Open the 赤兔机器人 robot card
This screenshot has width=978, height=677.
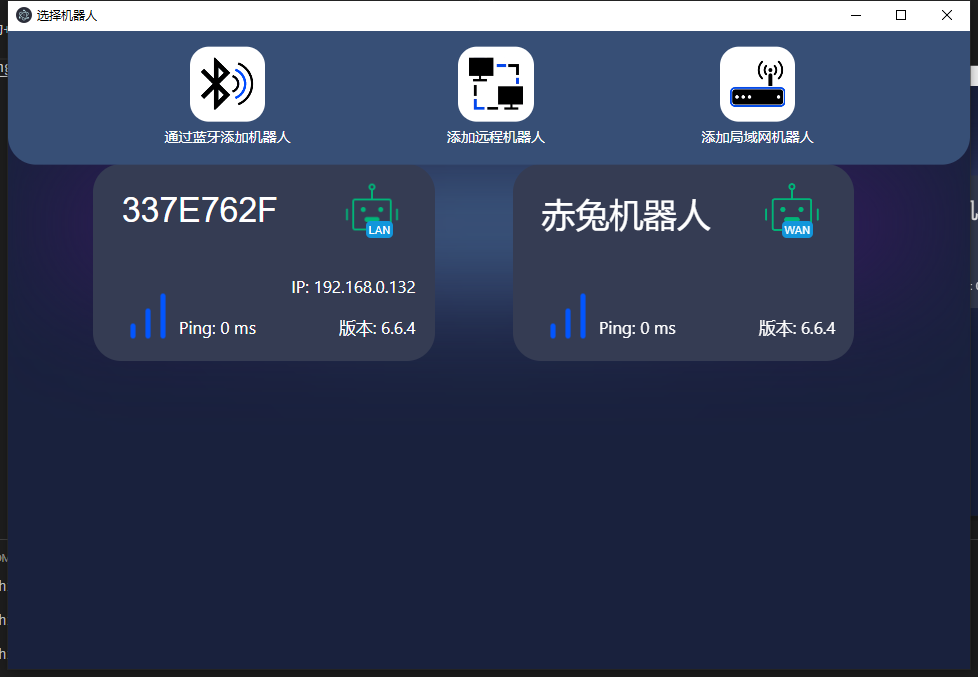tap(684, 263)
